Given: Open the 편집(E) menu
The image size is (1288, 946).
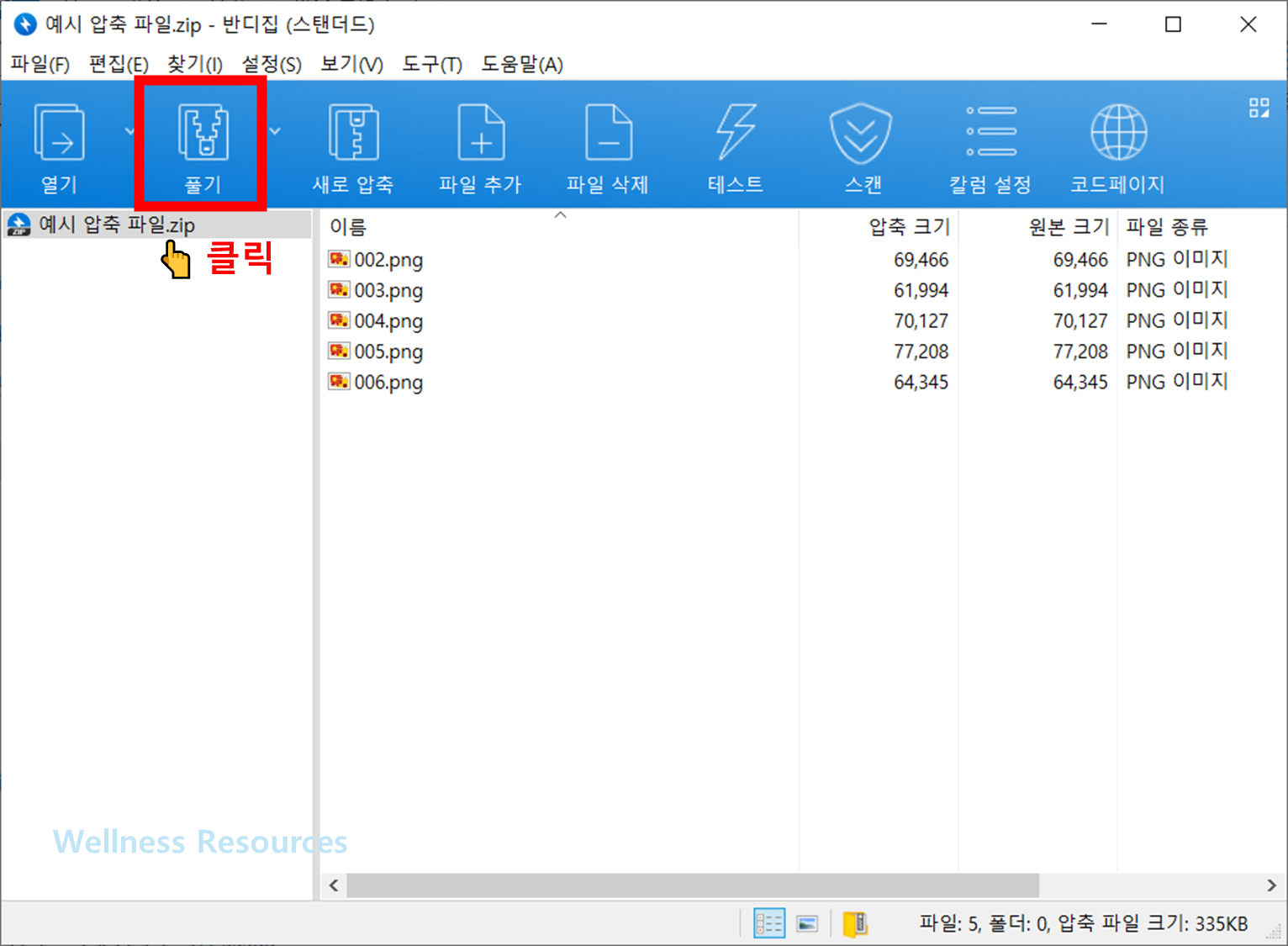Looking at the screenshot, I should click(119, 64).
